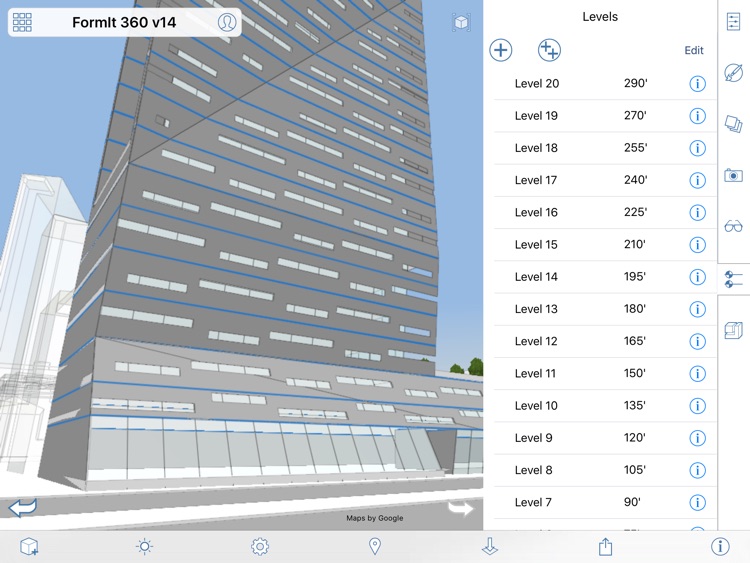Image resolution: width=750 pixels, height=563 pixels.
Task: Show info for Level 15
Action: tap(697, 244)
